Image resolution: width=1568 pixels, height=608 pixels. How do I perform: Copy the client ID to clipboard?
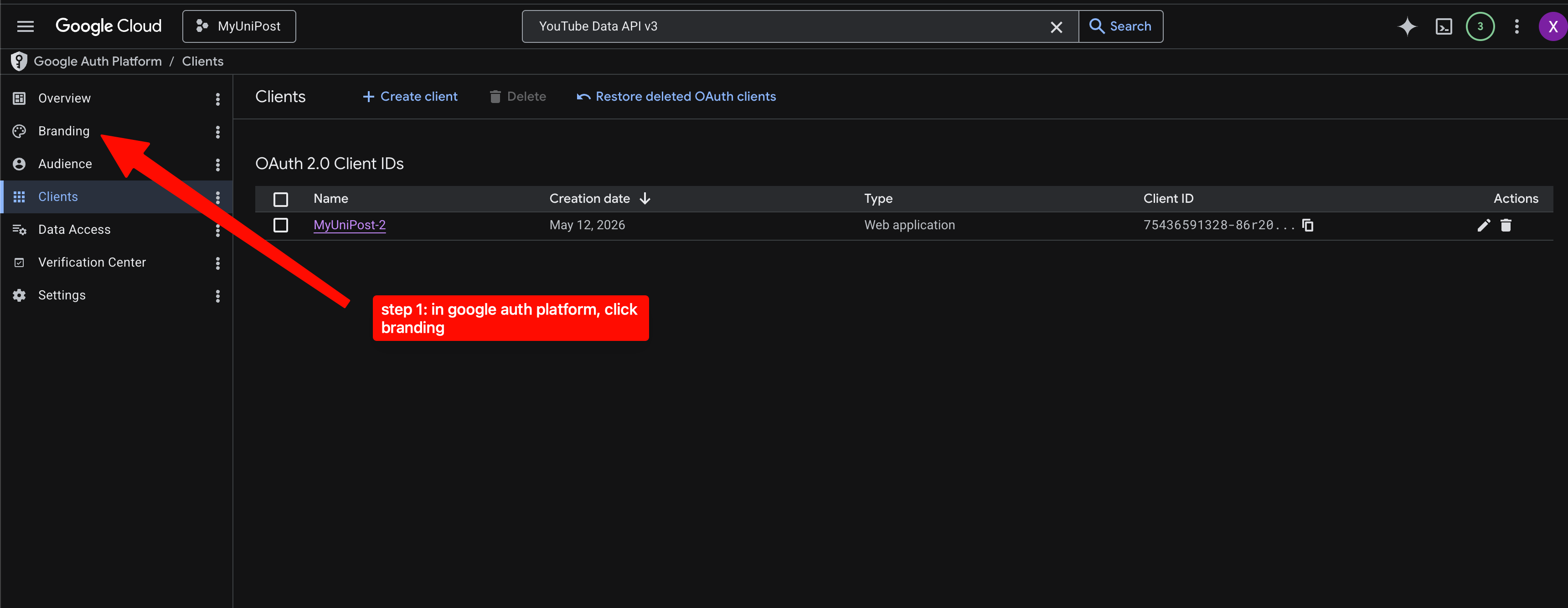[x=1307, y=225]
